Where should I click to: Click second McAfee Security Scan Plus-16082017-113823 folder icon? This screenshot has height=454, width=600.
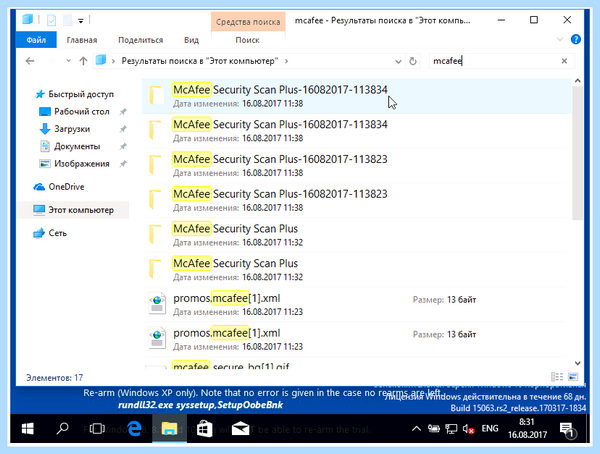pyautogui.click(x=157, y=200)
